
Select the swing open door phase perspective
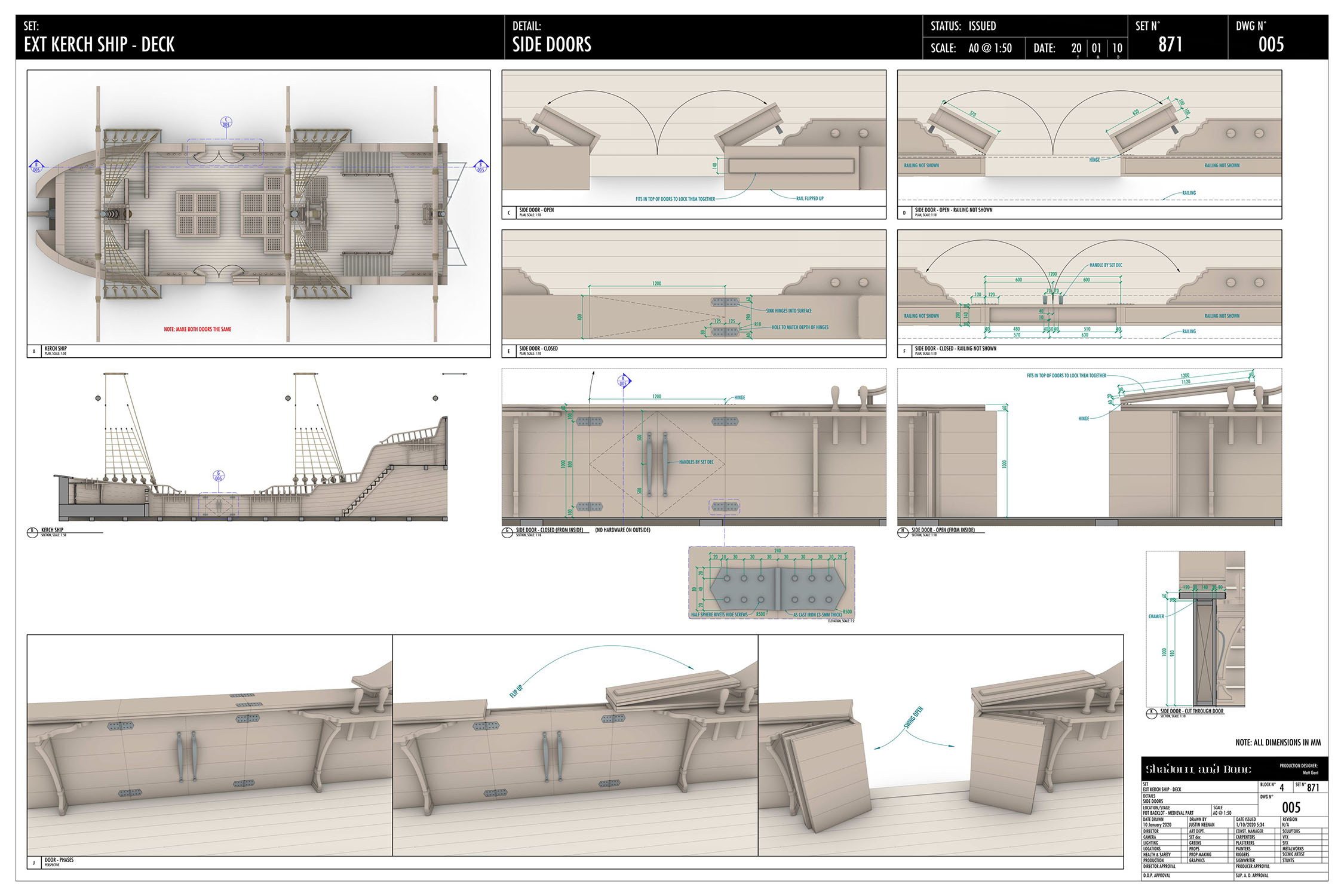point(941,745)
